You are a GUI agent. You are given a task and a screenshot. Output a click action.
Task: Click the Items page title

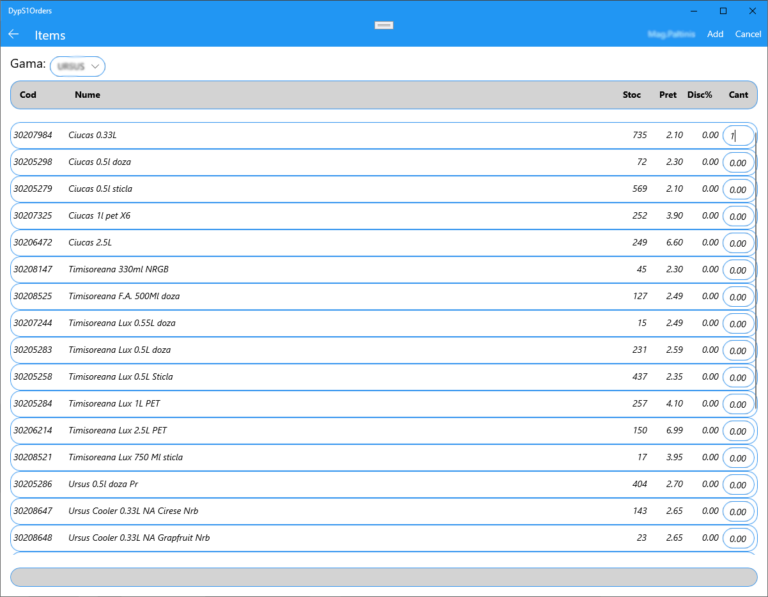click(50, 35)
